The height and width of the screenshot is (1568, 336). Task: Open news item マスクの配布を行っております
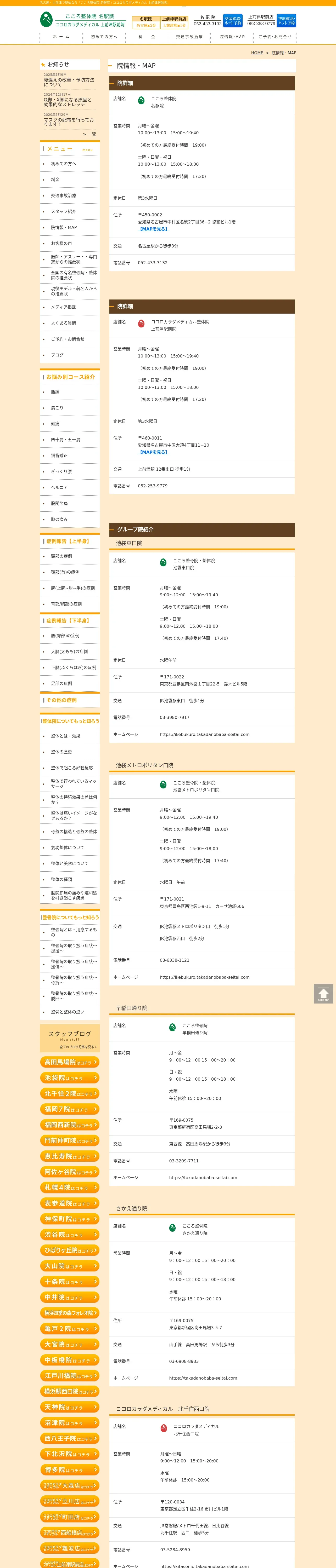click(x=69, y=122)
